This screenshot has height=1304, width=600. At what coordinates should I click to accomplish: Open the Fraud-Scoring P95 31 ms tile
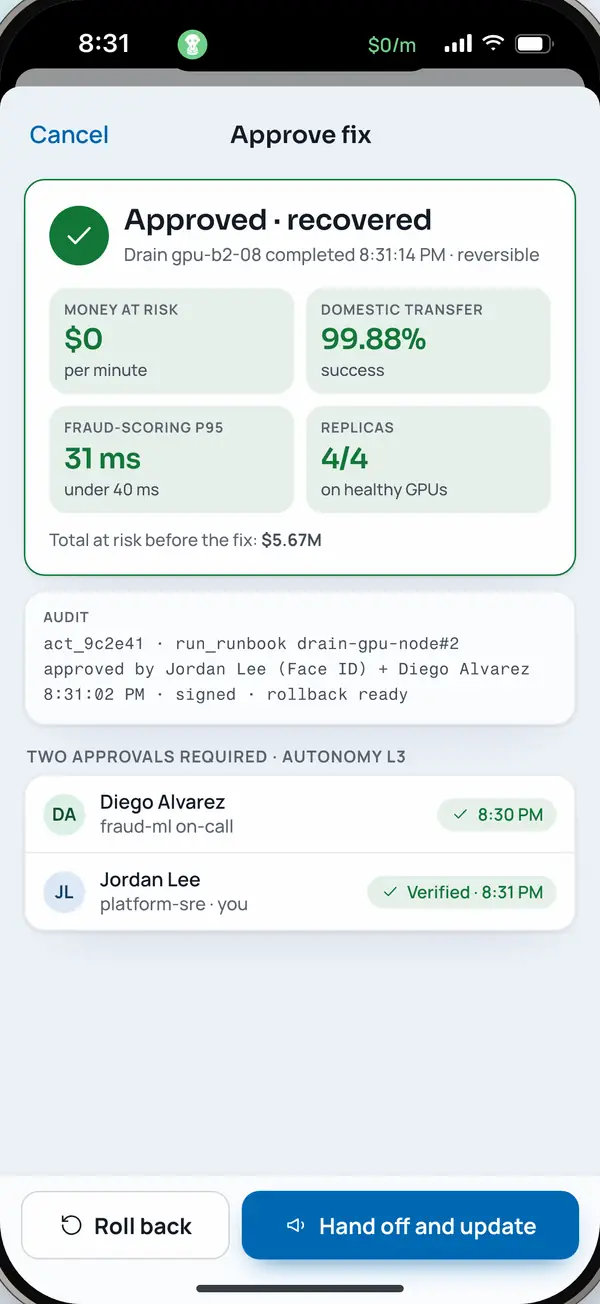(x=171, y=460)
